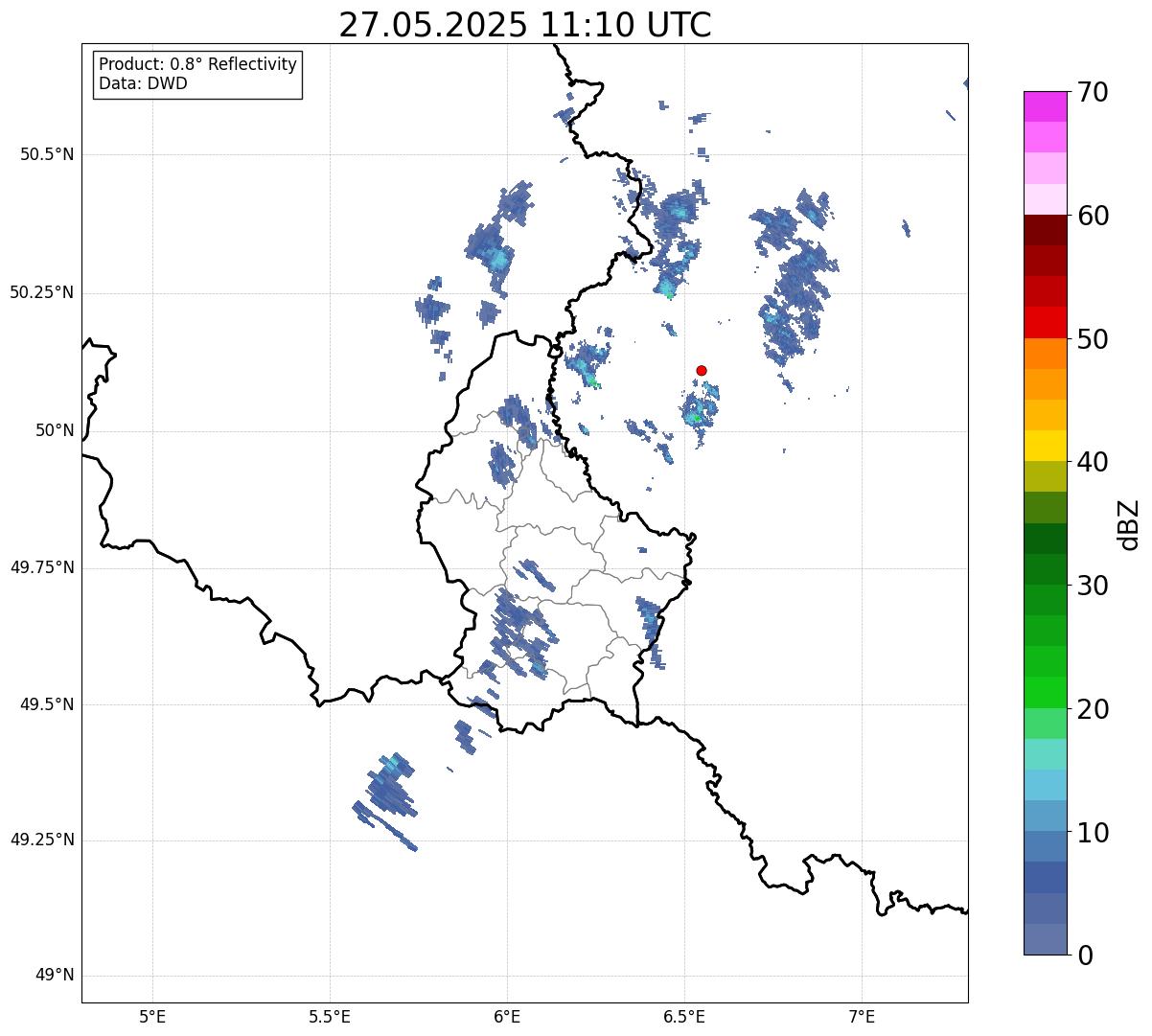Click the turquoise swatch around 15 dBZ
This screenshot has height=1036, width=1152.
[1045, 754]
